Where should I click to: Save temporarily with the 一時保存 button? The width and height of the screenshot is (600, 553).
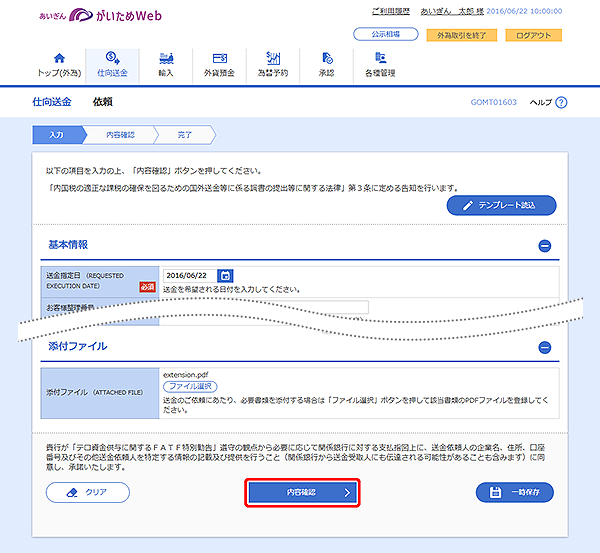(x=515, y=493)
